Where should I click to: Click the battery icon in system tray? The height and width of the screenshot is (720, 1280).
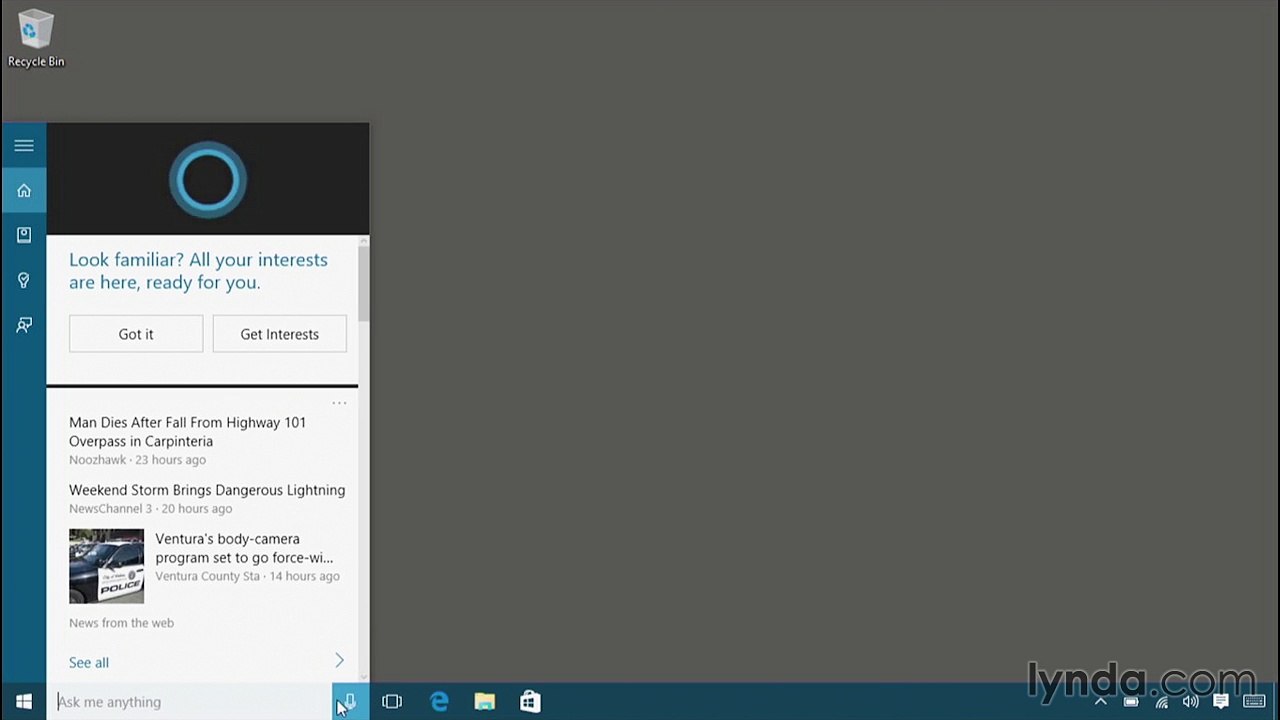[x=1131, y=702]
